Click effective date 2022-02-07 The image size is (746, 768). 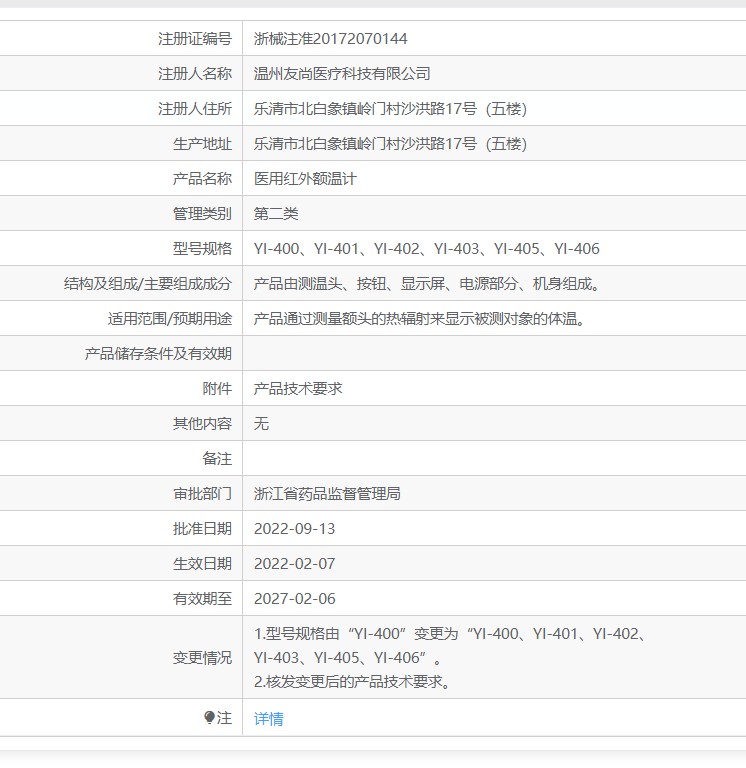[294, 564]
